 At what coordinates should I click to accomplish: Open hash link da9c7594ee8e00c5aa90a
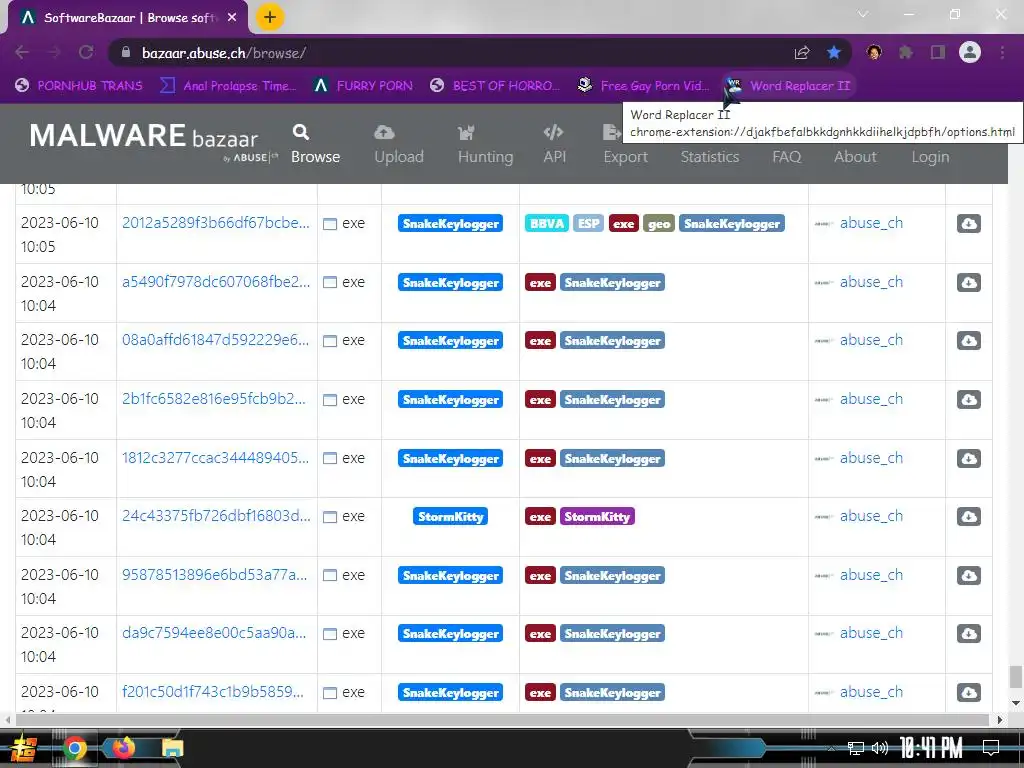pos(214,632)
